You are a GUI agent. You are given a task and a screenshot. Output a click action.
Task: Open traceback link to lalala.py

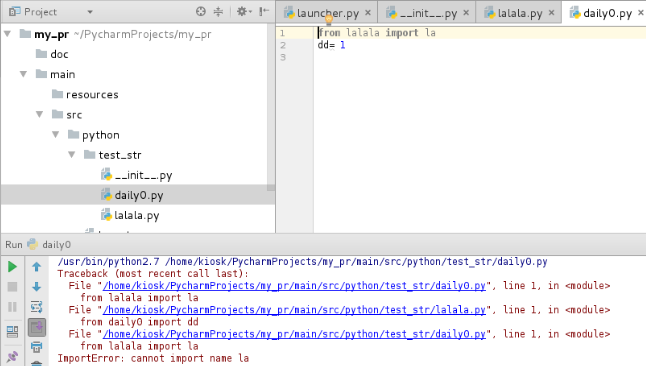pos(294,310)
